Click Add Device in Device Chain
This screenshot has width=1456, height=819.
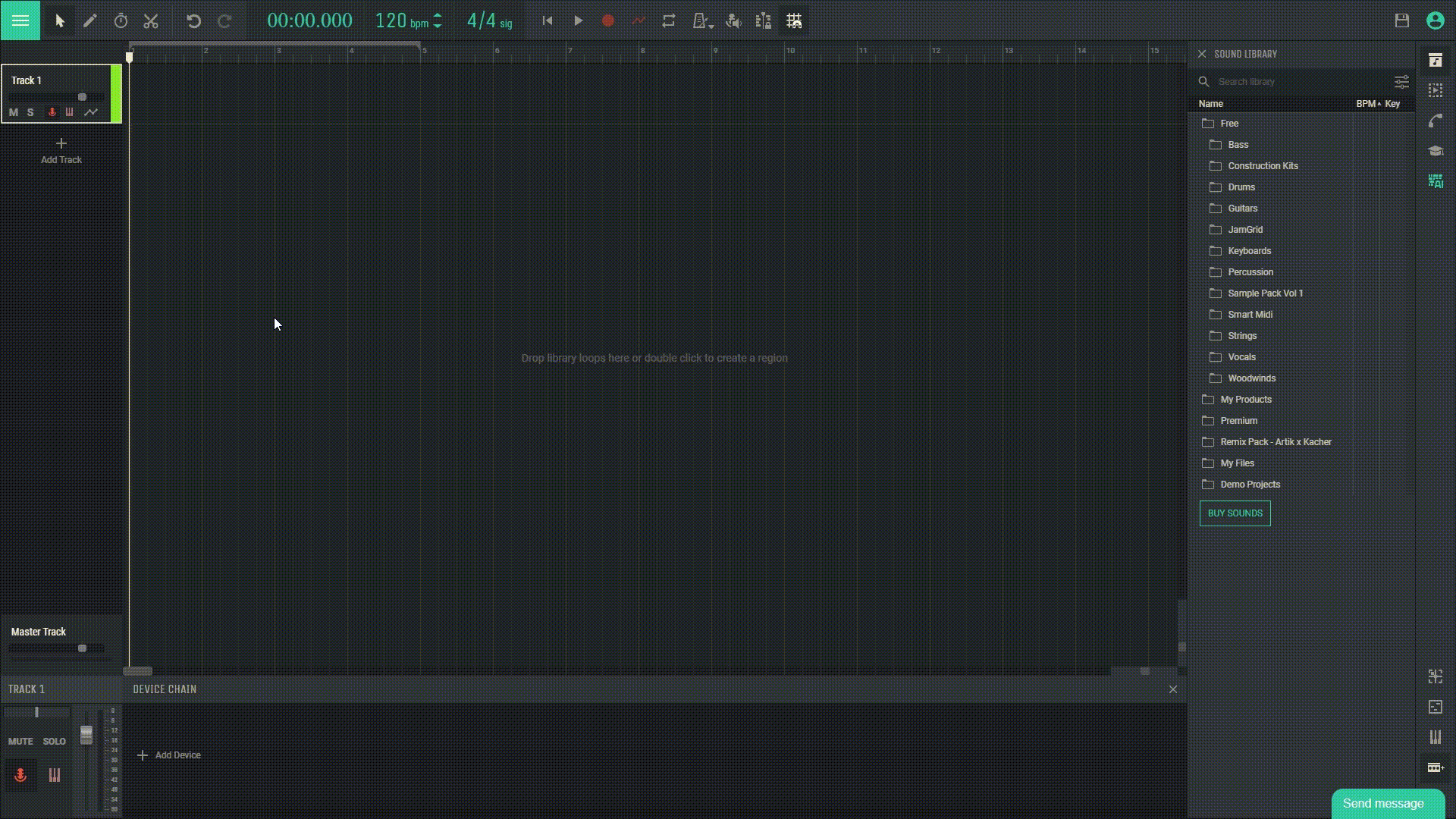pos(170,755)
